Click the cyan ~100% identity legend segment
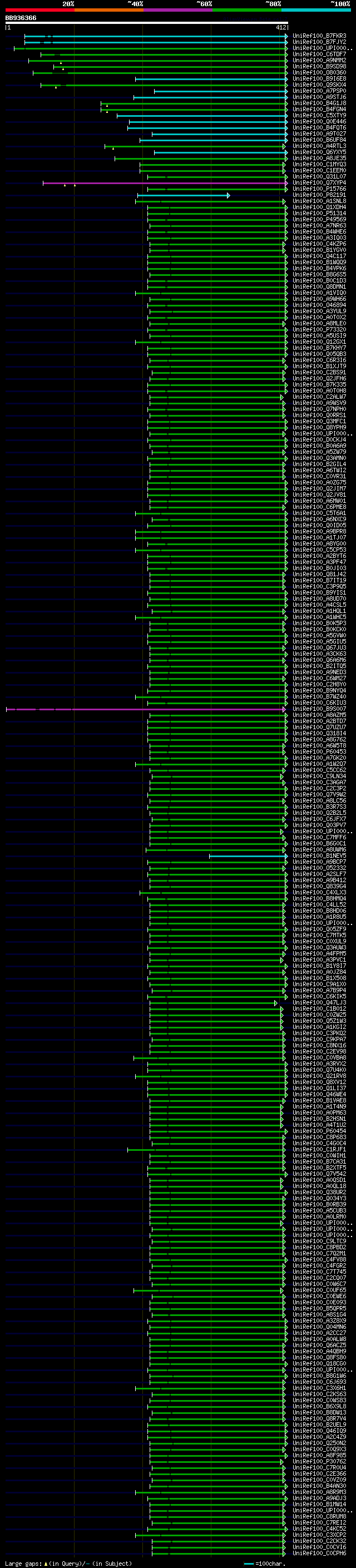The height and width of the screenshot is (1568, 356). click(316, 10)
